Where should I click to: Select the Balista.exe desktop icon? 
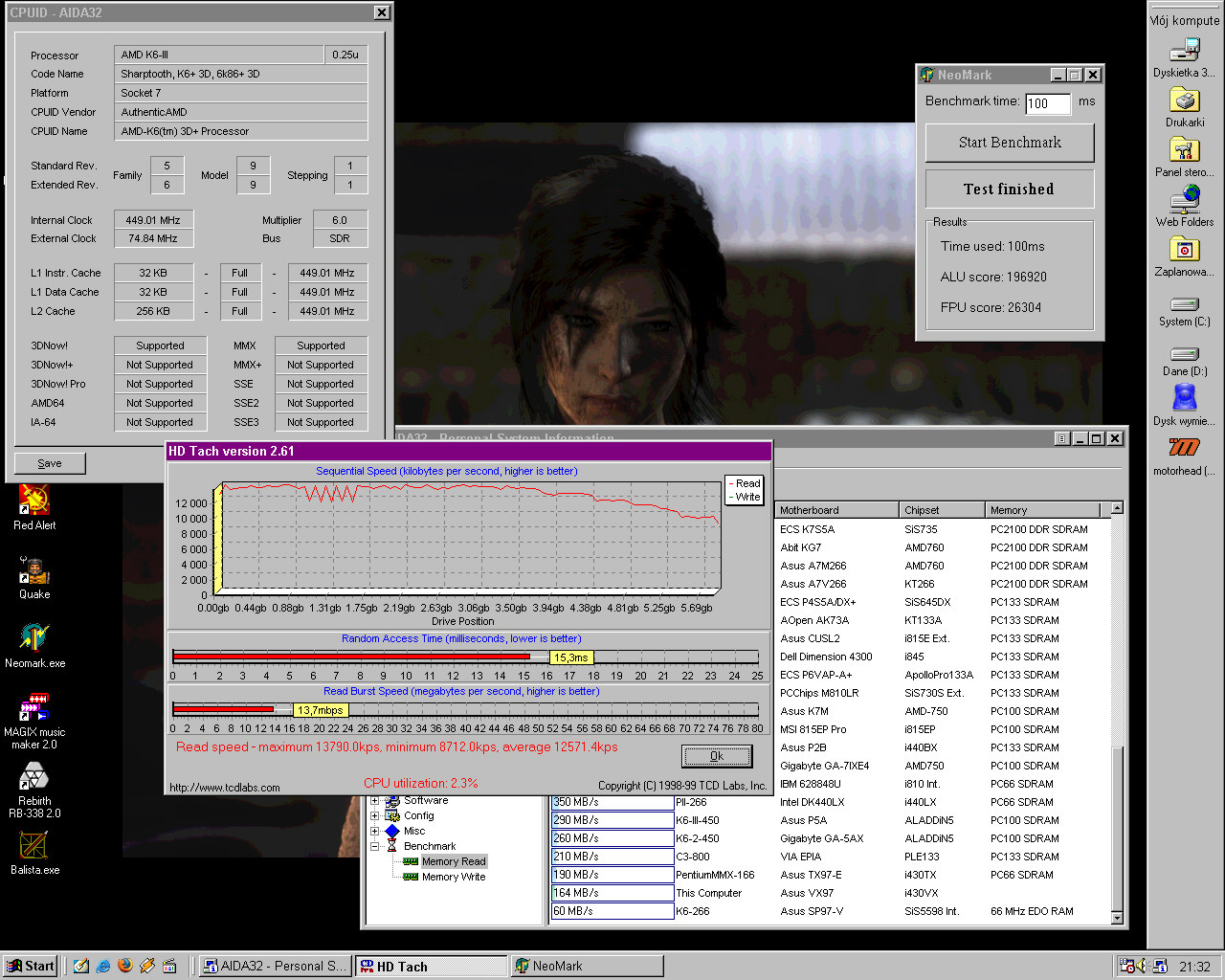34,852
